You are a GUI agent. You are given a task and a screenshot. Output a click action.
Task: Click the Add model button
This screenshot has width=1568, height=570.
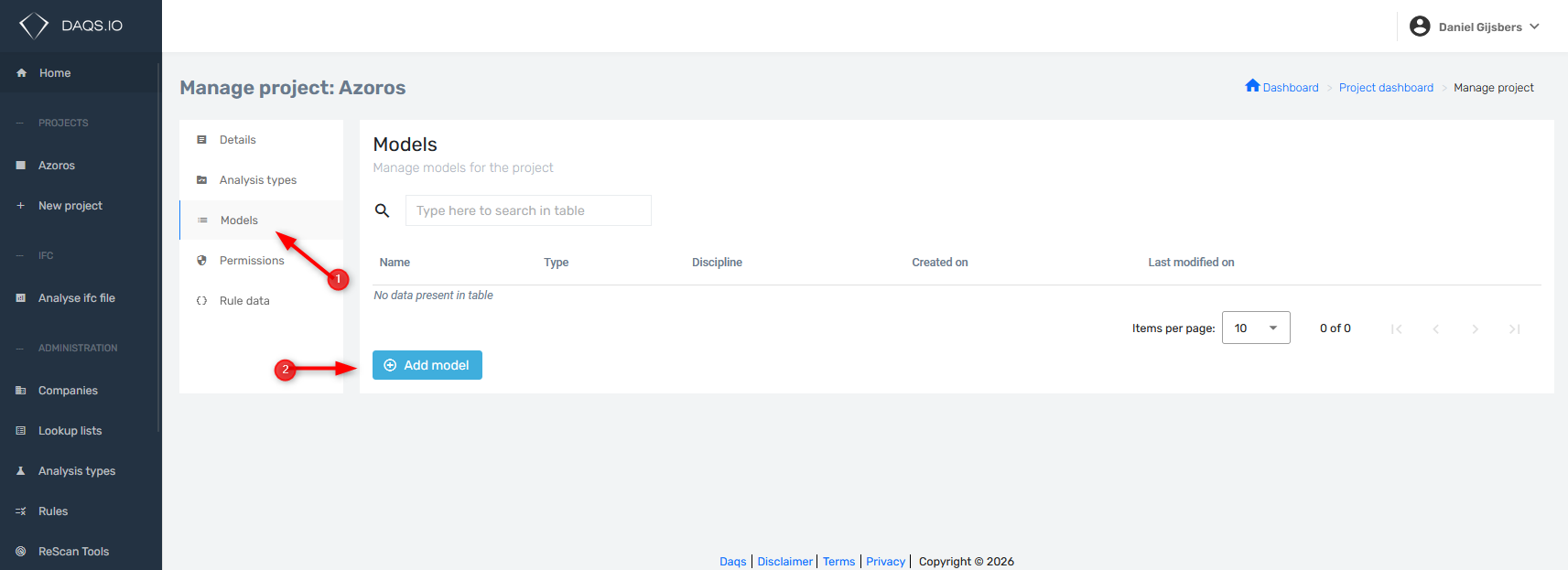(427, 365)
